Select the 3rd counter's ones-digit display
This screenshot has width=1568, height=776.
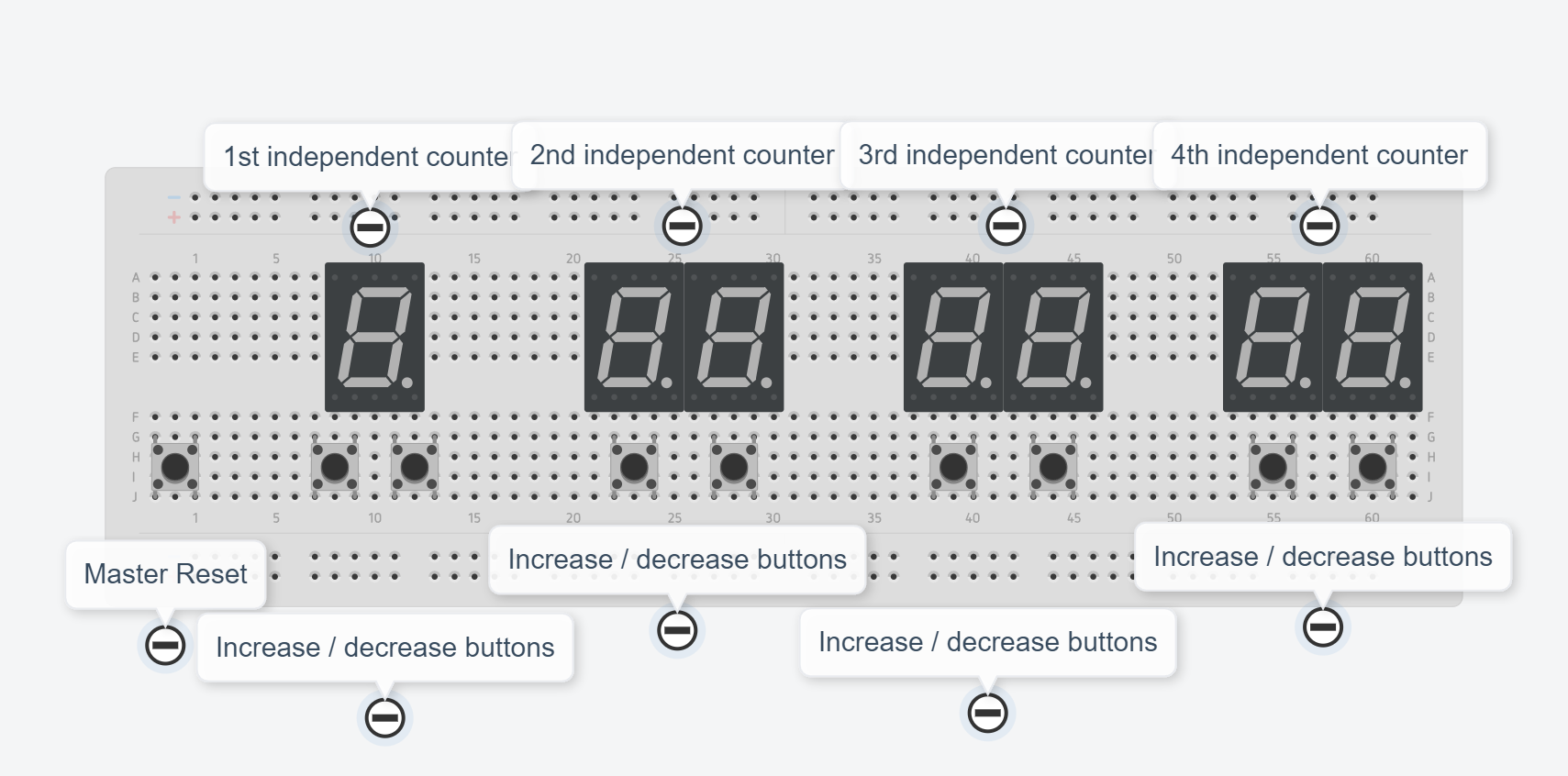click(x=1053, y=337)
